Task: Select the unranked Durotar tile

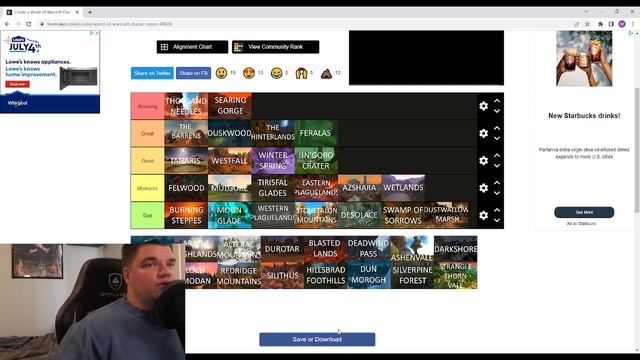Action: click(x=282, y=249)
